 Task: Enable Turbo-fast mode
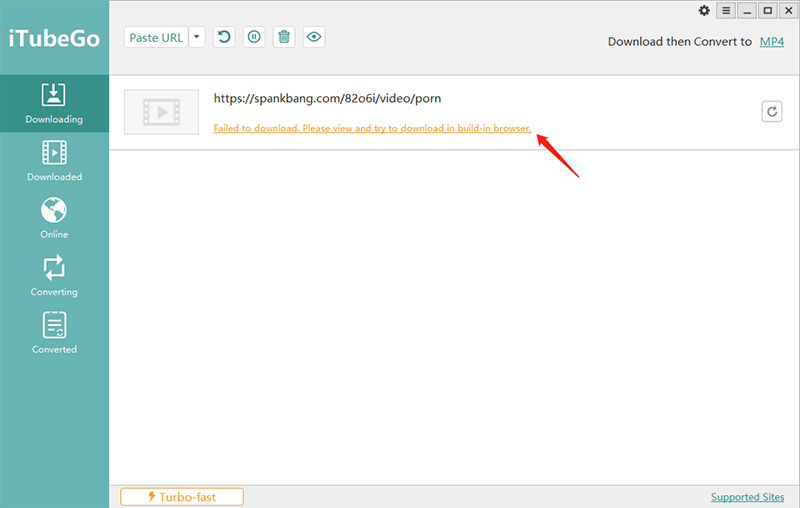[182, 497]
